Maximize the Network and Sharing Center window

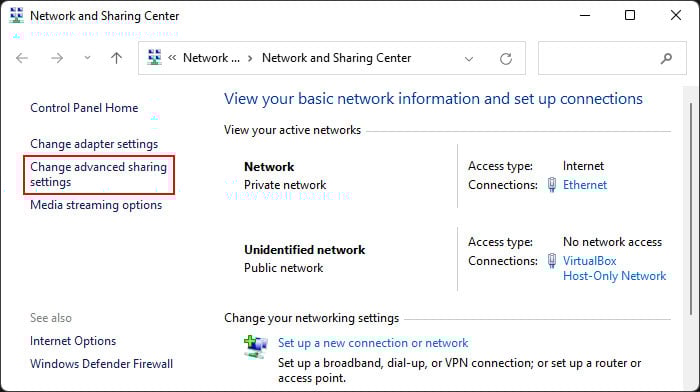[630, 15]
